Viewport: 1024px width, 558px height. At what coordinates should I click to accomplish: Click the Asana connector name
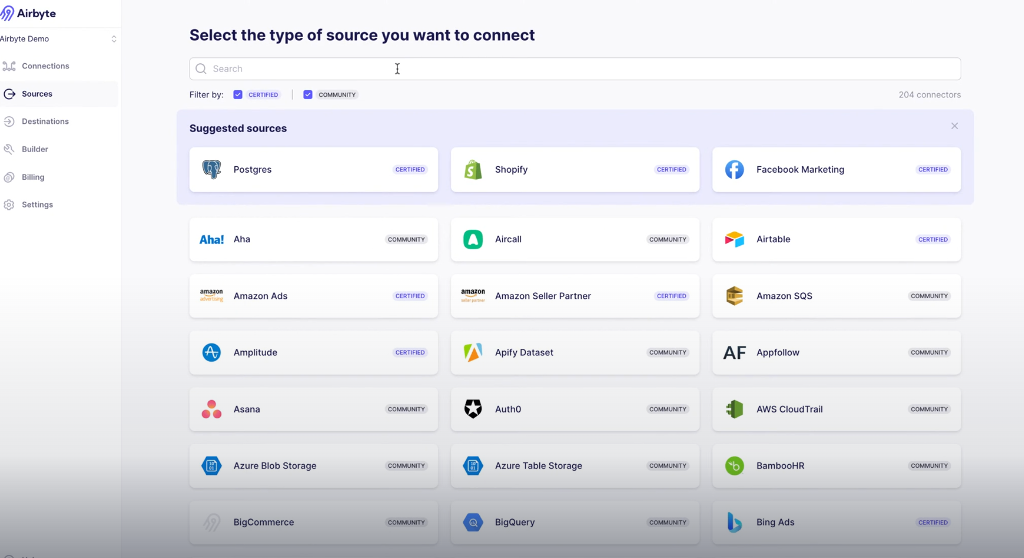point(247,409)
